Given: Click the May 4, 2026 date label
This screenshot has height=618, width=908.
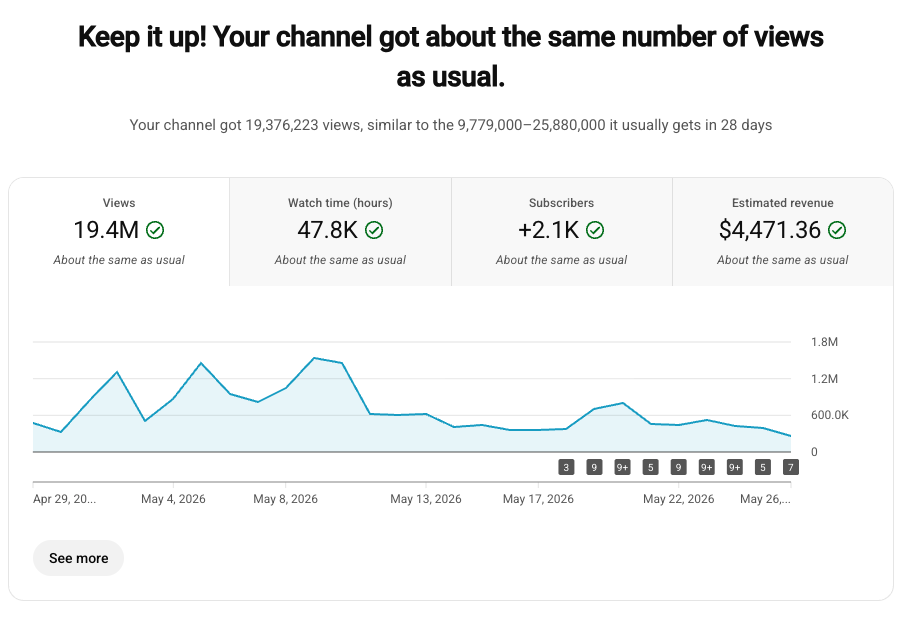Looking at the screenshot, I should (173, 499).
